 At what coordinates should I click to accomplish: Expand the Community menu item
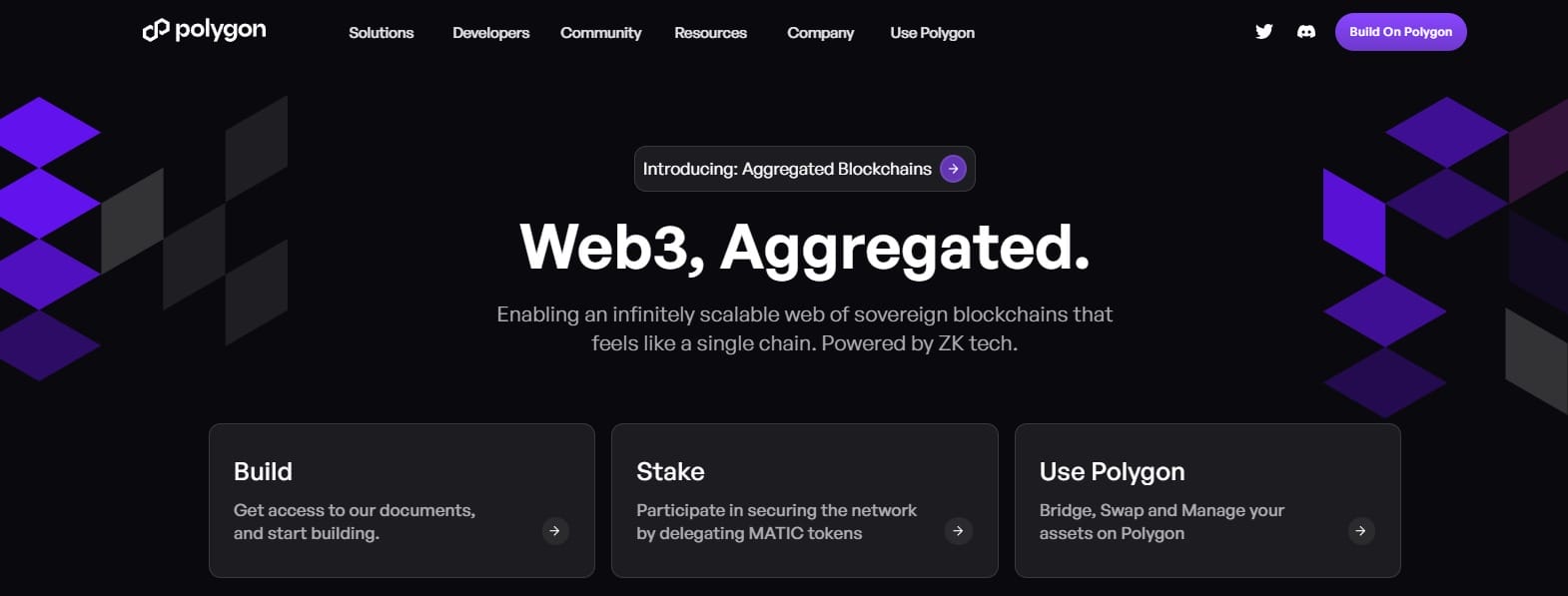pyautogui.click(x=600, y=33)
